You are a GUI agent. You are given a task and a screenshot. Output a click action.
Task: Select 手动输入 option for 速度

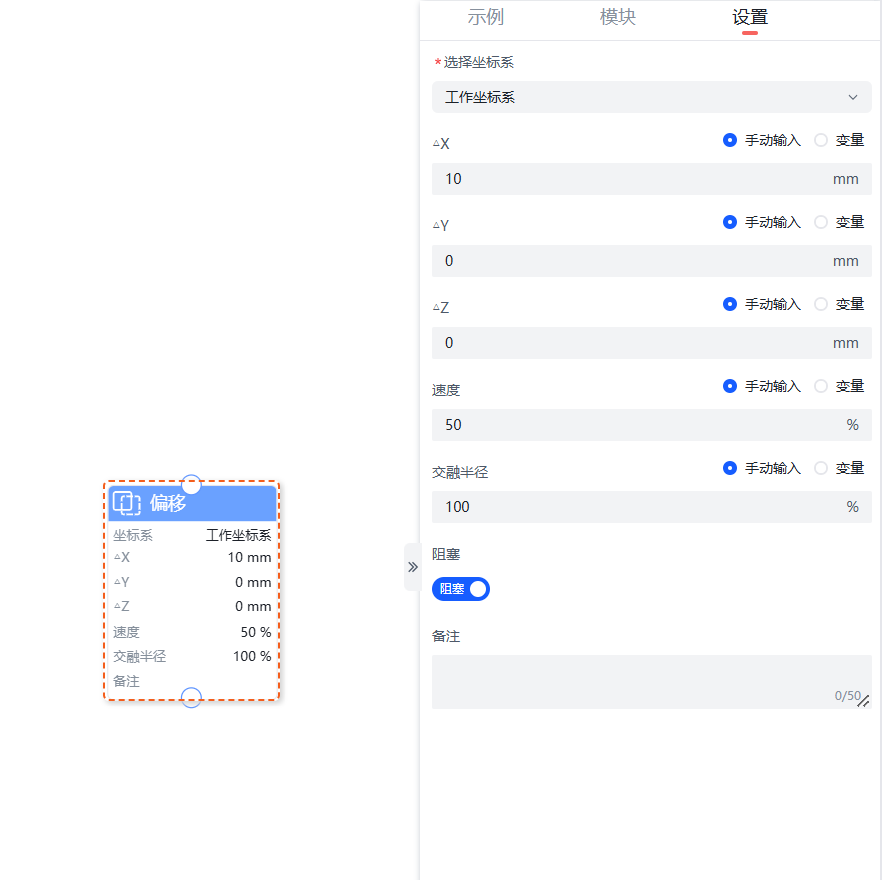click(x=730, y=386)
